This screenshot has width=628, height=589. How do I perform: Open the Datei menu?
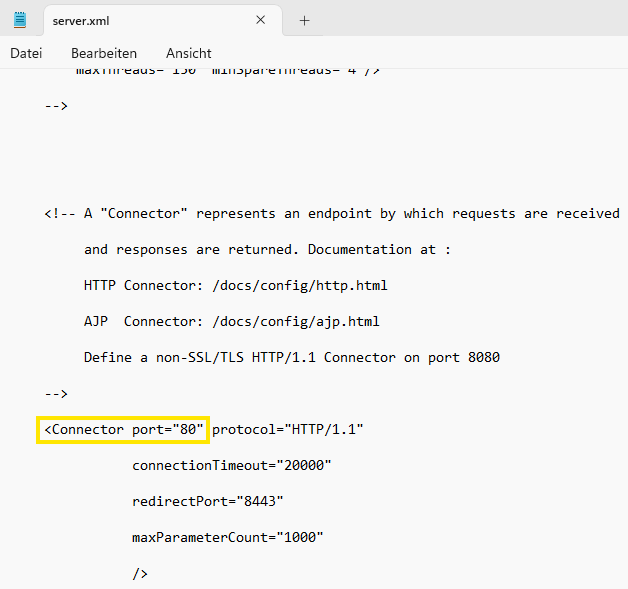26,53
